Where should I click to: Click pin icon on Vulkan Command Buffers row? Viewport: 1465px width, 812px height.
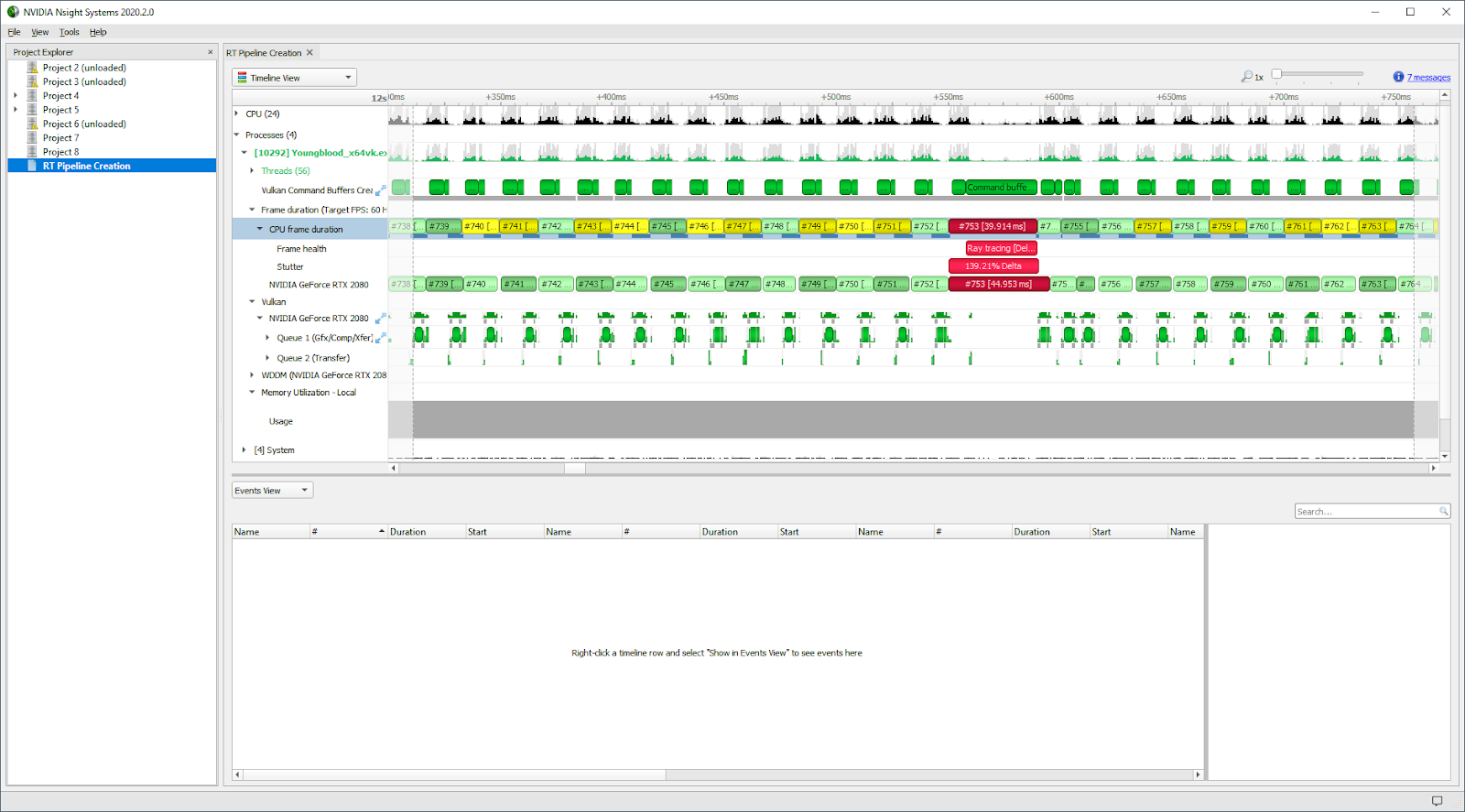pos(380,190)
